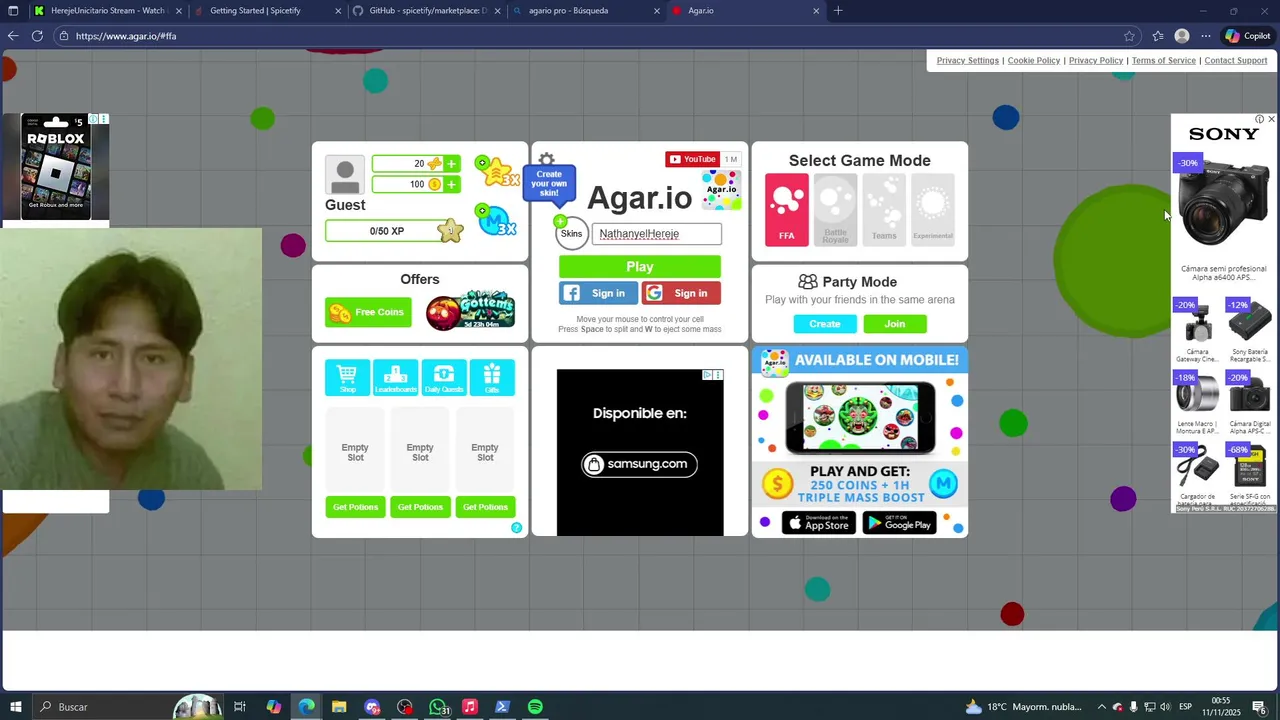Open the Gifts icon

click(x=492, y=377)
